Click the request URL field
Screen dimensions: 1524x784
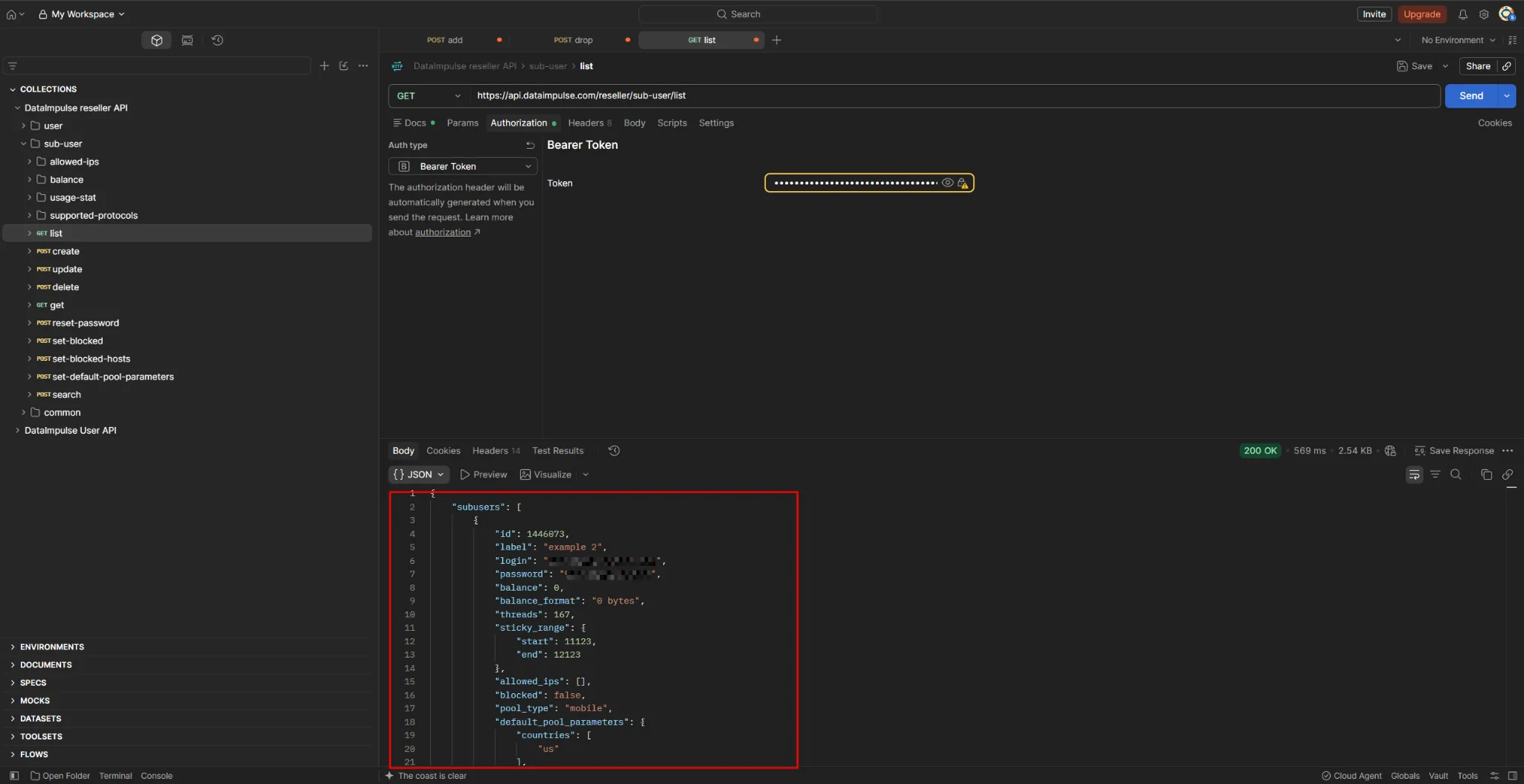click(x=955, y=96)
